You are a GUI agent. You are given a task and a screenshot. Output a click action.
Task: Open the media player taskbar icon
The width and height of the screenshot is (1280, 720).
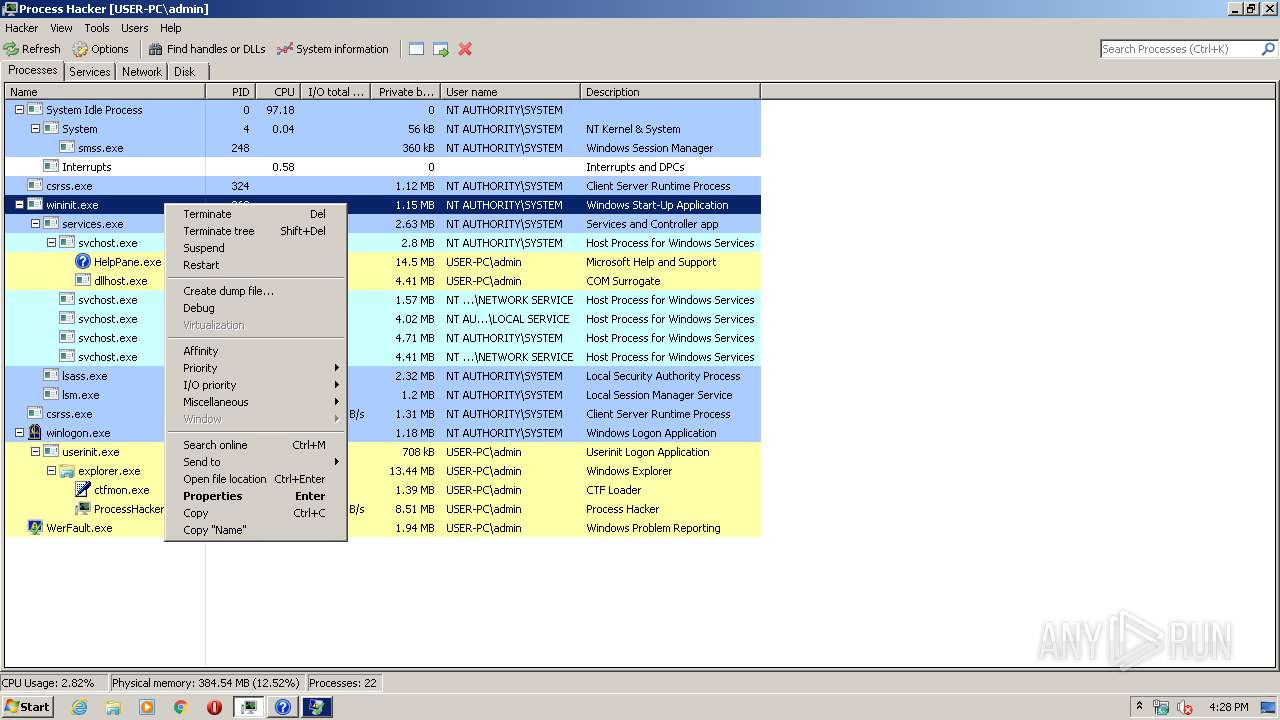click(147, 707)
